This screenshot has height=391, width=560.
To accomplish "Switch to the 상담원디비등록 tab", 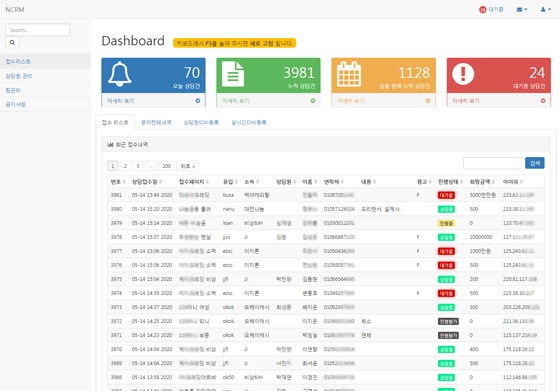I will point(201,122).
